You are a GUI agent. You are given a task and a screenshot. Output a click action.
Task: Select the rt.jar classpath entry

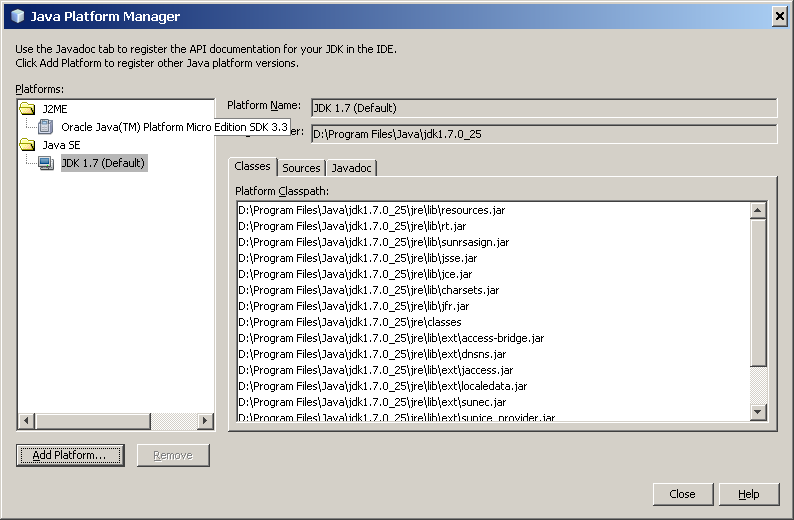pos(352,226)
